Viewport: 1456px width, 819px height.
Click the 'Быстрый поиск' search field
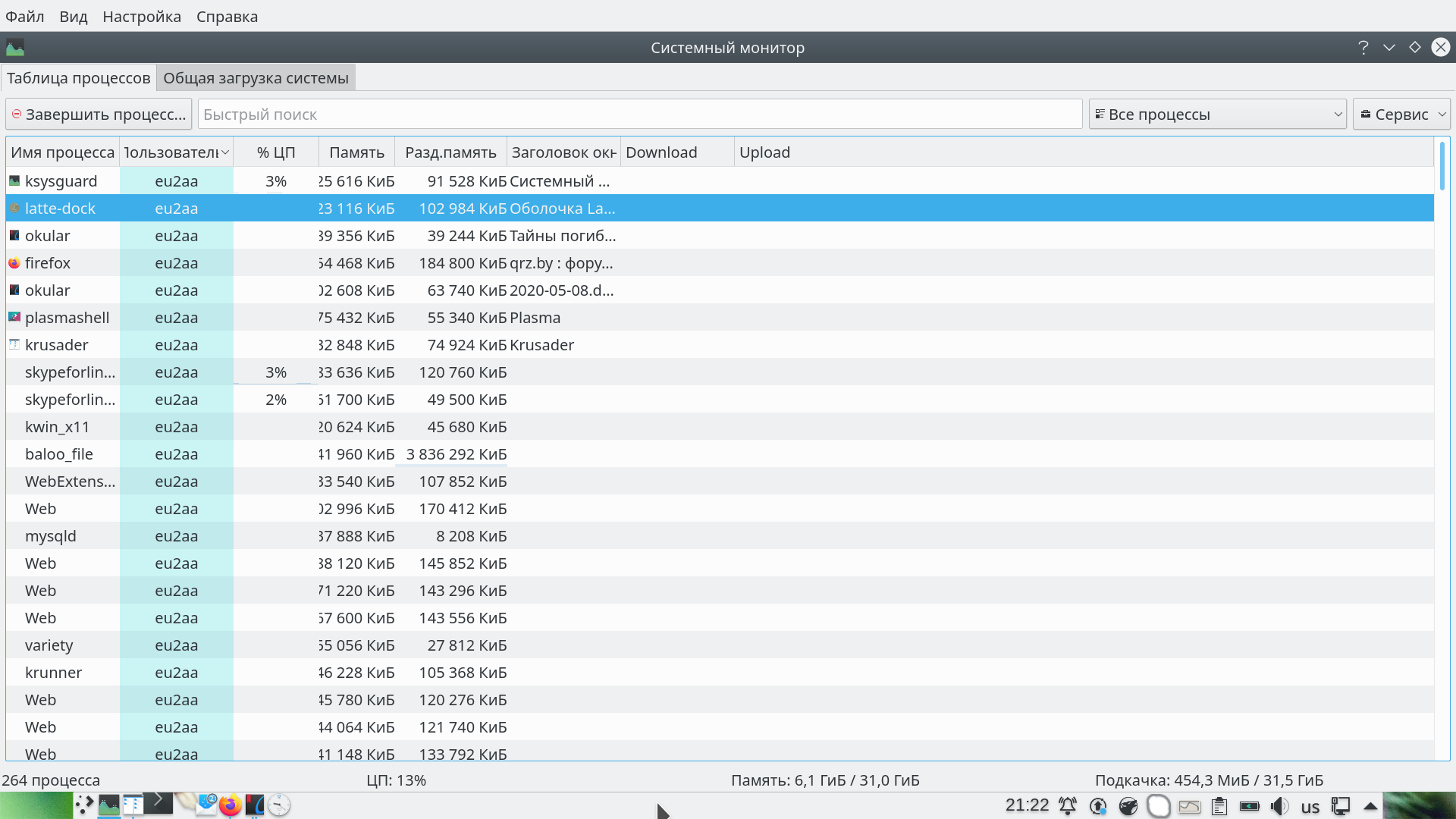639,115
